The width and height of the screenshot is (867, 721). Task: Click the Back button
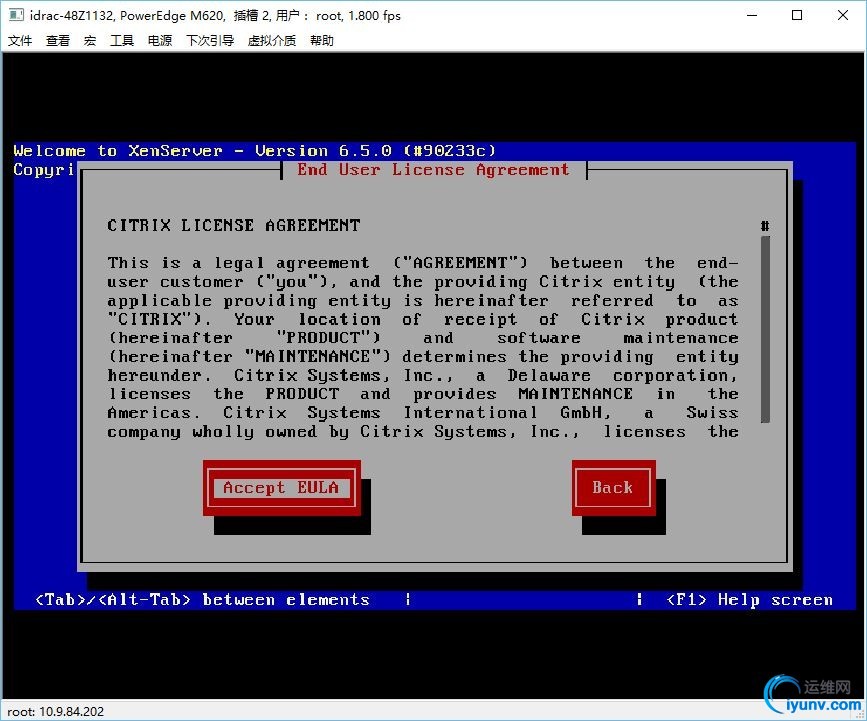pos(613,488)
